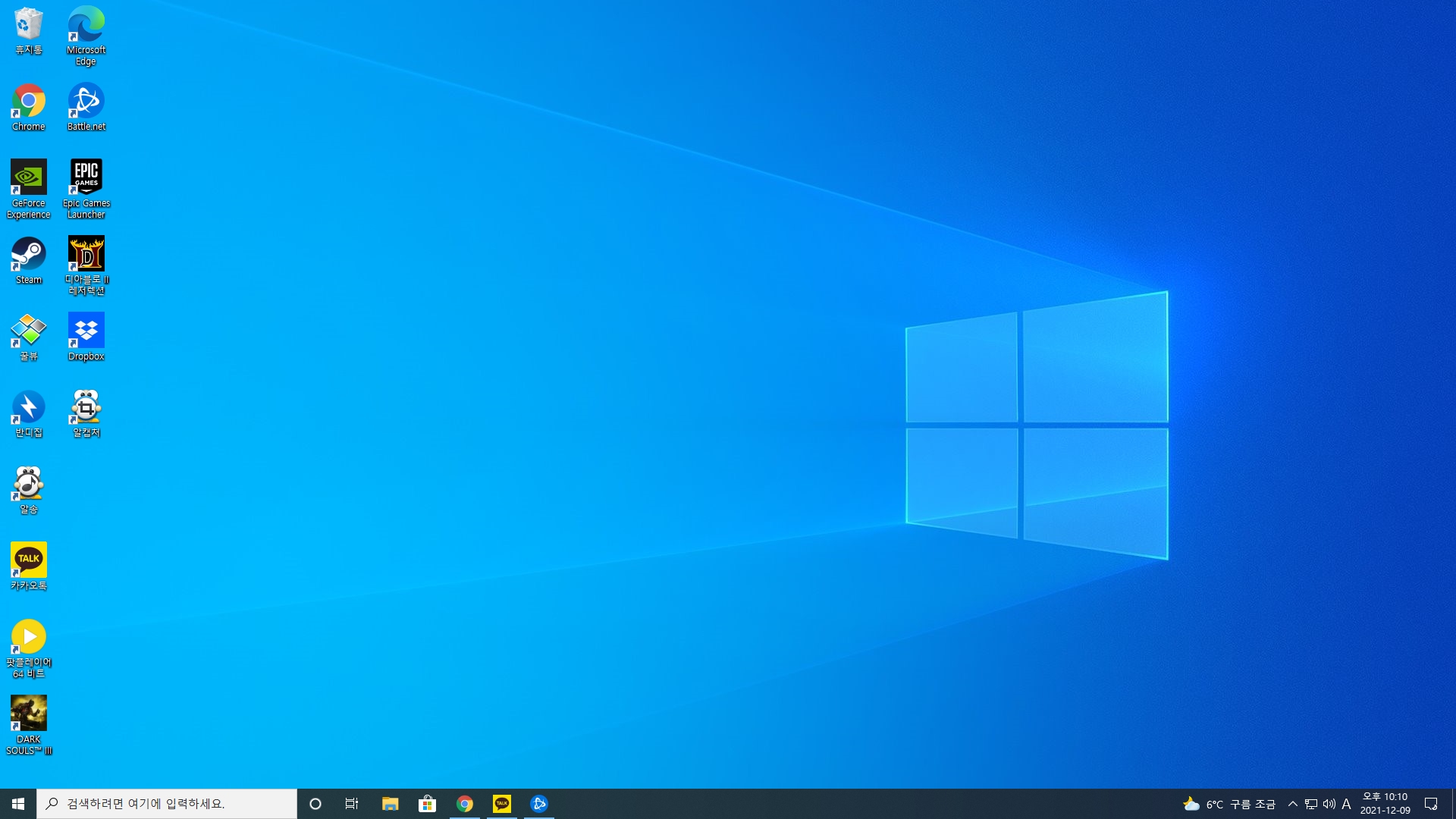Image resolution: width=1456 pixels, height=819 pixels.
Task: Toggle the IME input mode indicator
Action: pos(1346,804)
